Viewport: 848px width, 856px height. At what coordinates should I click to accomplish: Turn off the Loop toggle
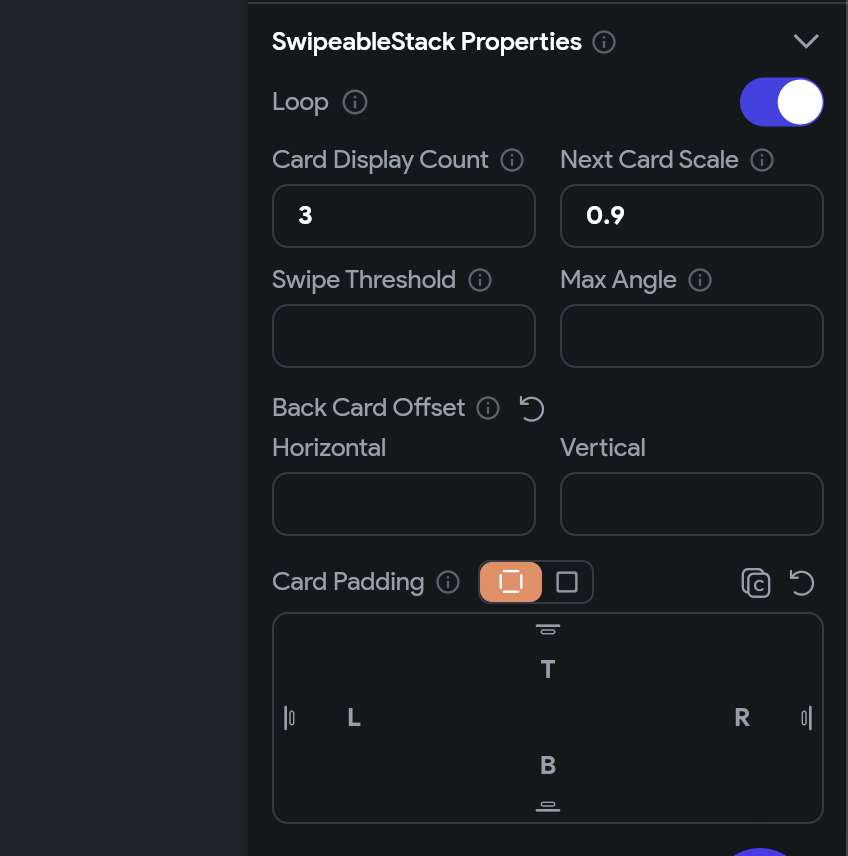click(x=782, y=102)
